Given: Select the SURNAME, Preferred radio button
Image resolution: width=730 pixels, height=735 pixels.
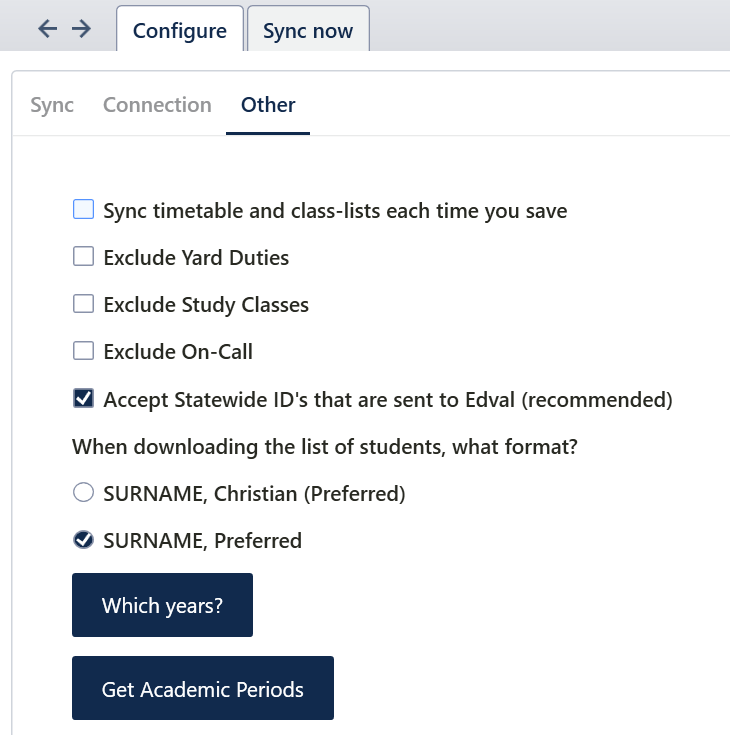Looking at the screenshot, I should click(84, 540).
